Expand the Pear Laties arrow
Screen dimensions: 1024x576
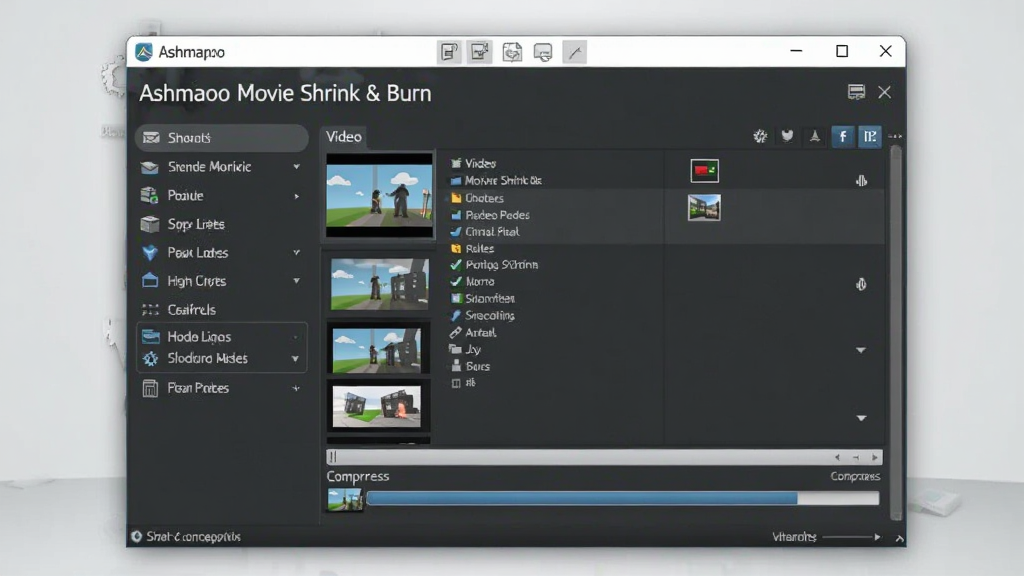coord(296,252)
